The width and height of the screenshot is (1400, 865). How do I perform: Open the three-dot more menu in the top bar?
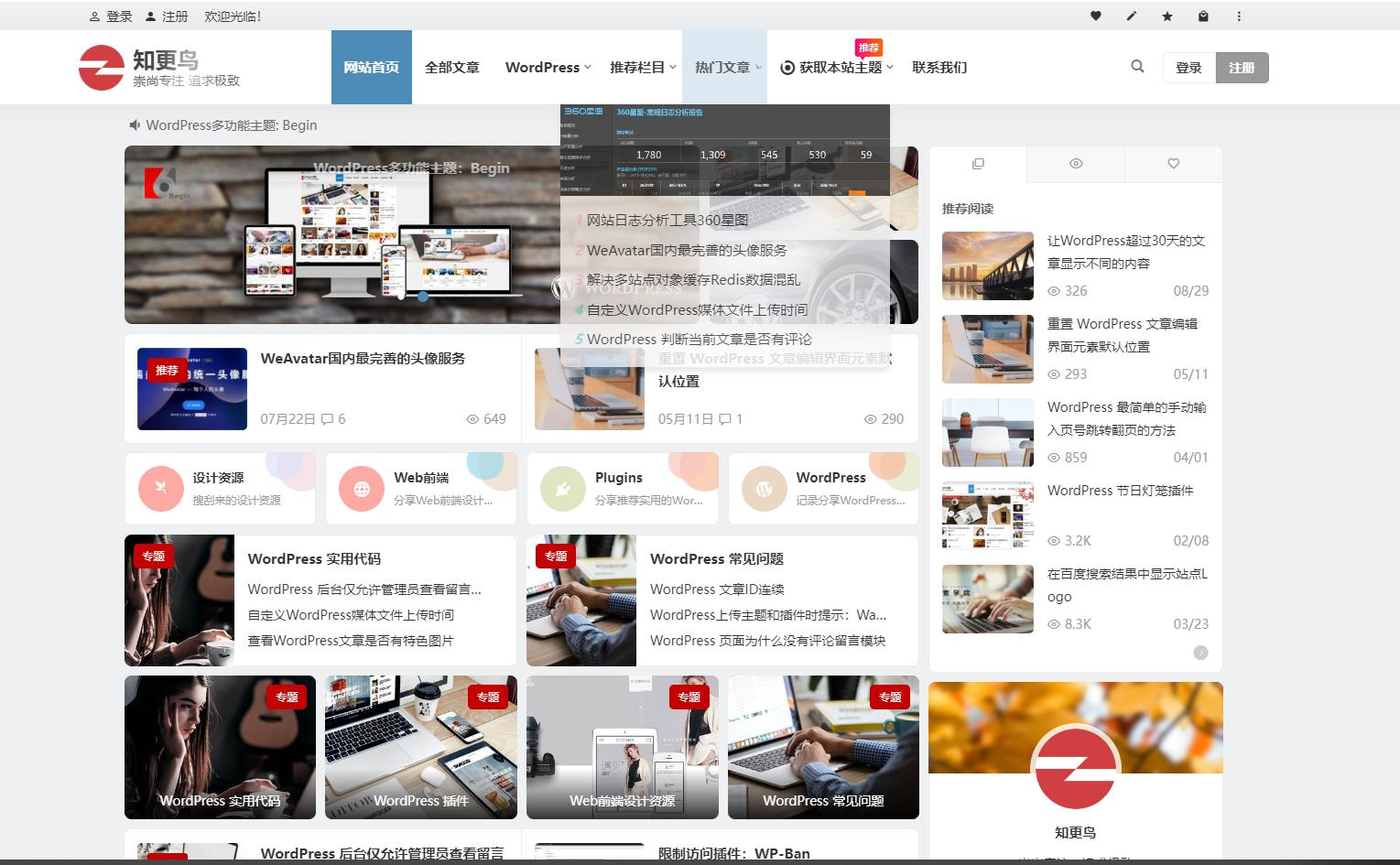1239,16
